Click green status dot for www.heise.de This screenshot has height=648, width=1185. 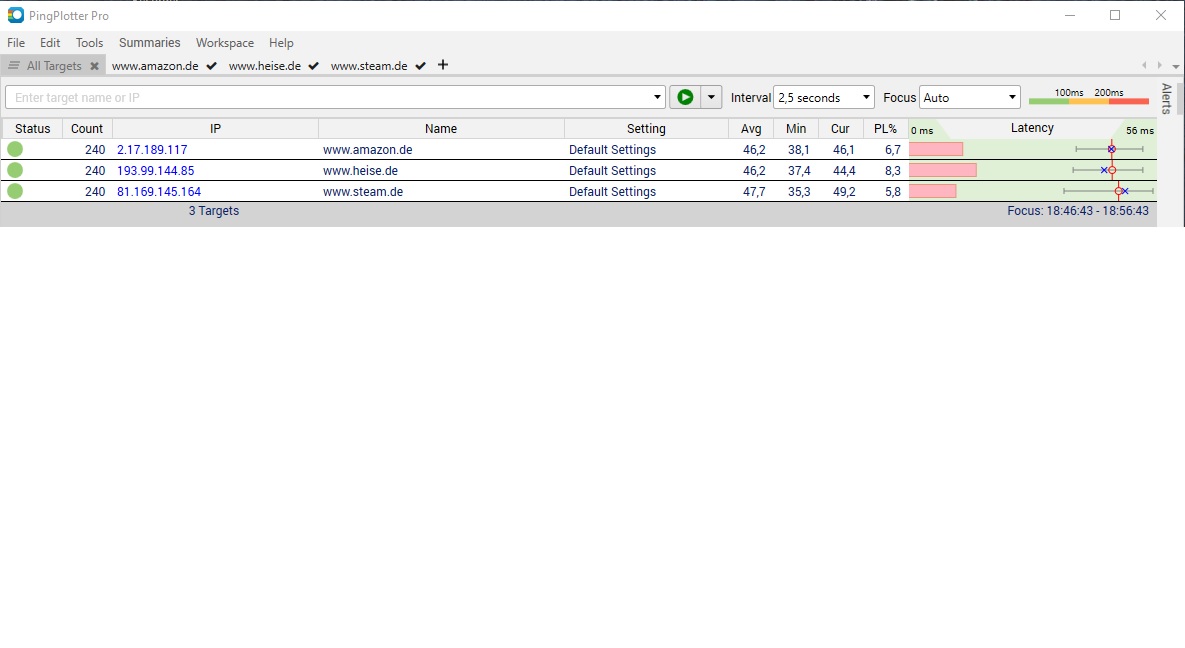pyautogui.click(x=15, y=170)
